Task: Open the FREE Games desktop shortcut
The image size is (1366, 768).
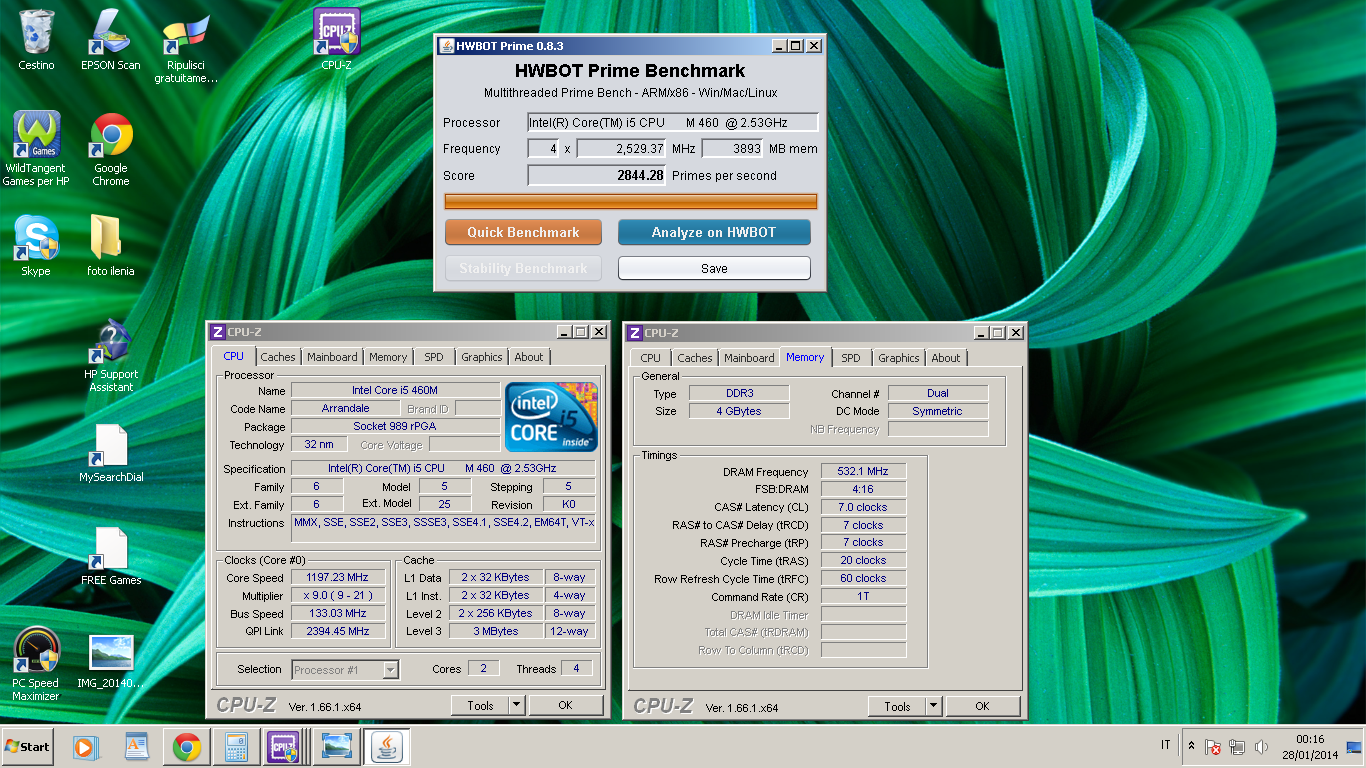Action: 111,556
